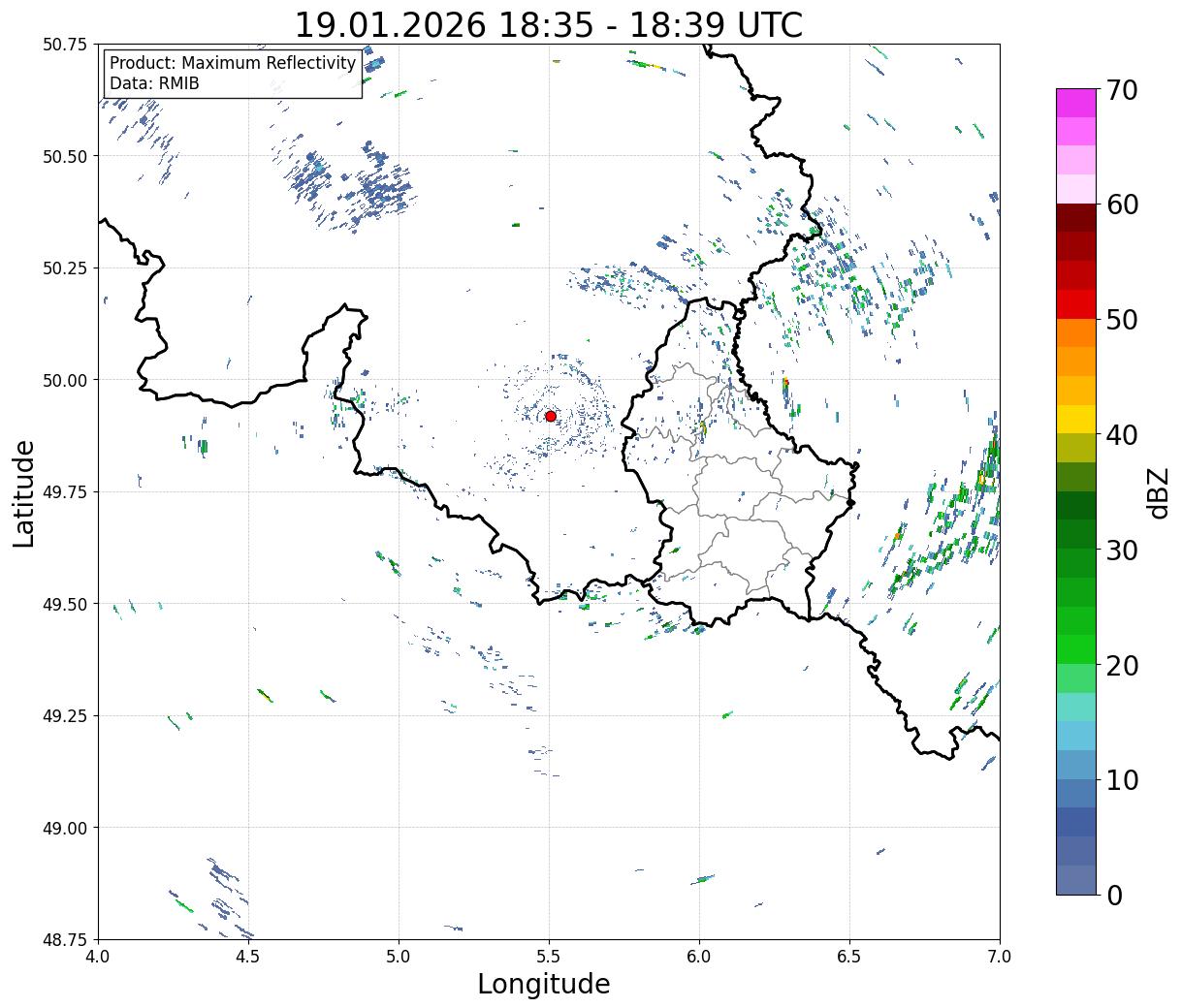Click the latitude tick label 49.75
The width and height of the screenshot is (1182, 1008).
pos(65,492)
